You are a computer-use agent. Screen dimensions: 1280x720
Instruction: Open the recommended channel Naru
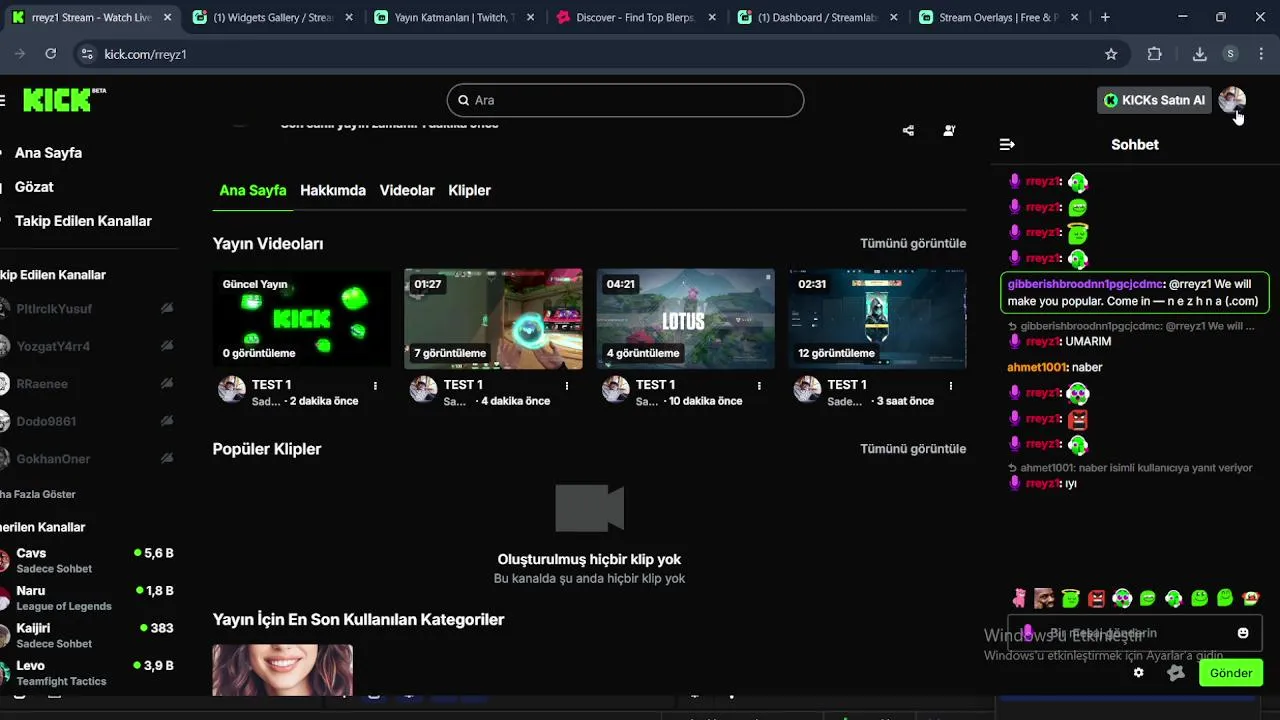[88, 598]
